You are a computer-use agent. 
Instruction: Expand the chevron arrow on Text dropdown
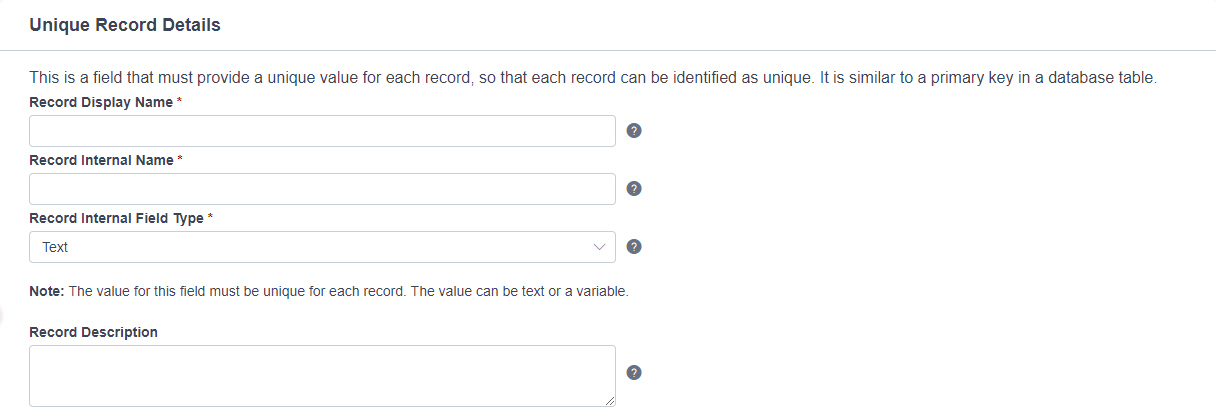click(x=600, y=247)
